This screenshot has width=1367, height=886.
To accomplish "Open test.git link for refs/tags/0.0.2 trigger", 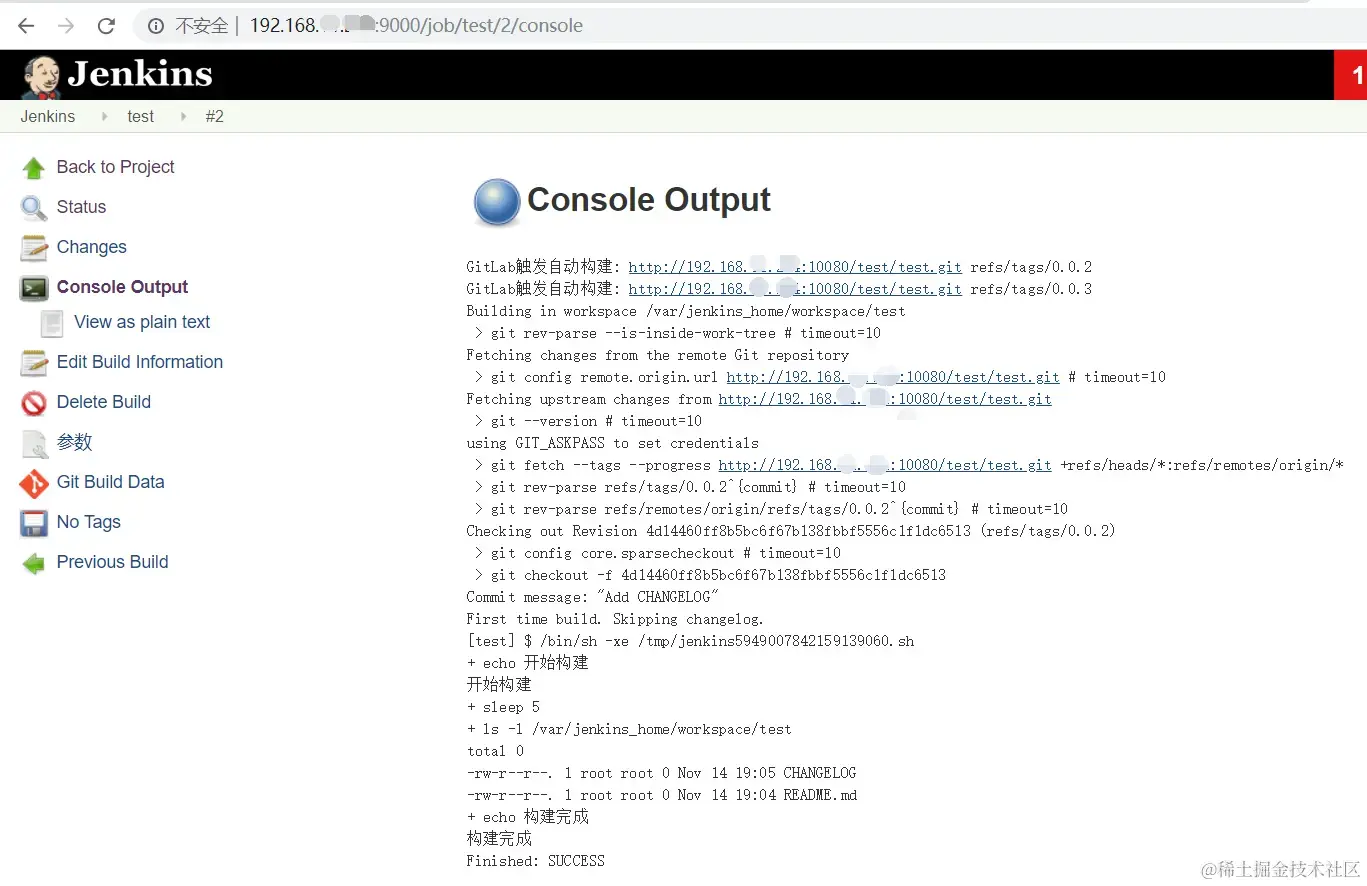I will click(x=795, y=267).
